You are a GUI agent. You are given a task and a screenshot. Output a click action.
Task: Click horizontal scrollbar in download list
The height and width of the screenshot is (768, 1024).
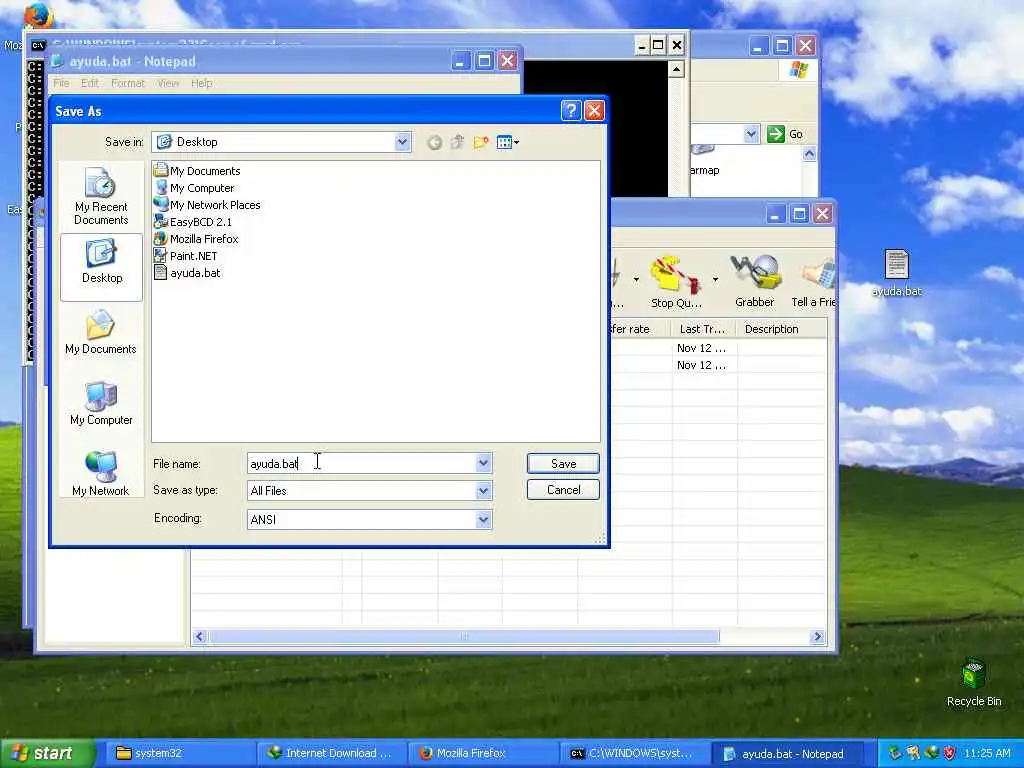464,637
